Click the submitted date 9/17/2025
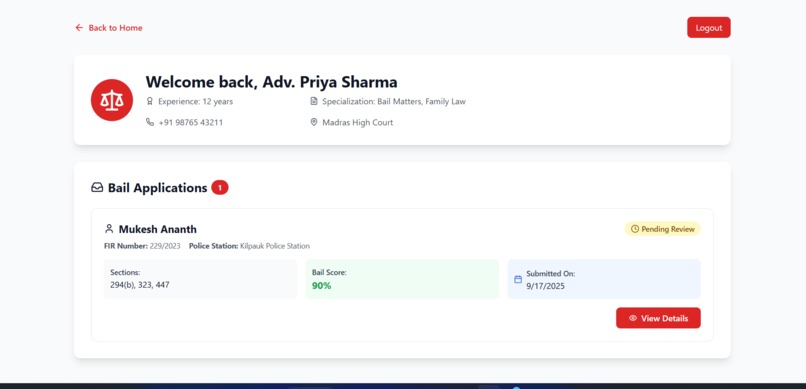The width and height of the screenshot is (806, 389). click(x=545, y=286)
